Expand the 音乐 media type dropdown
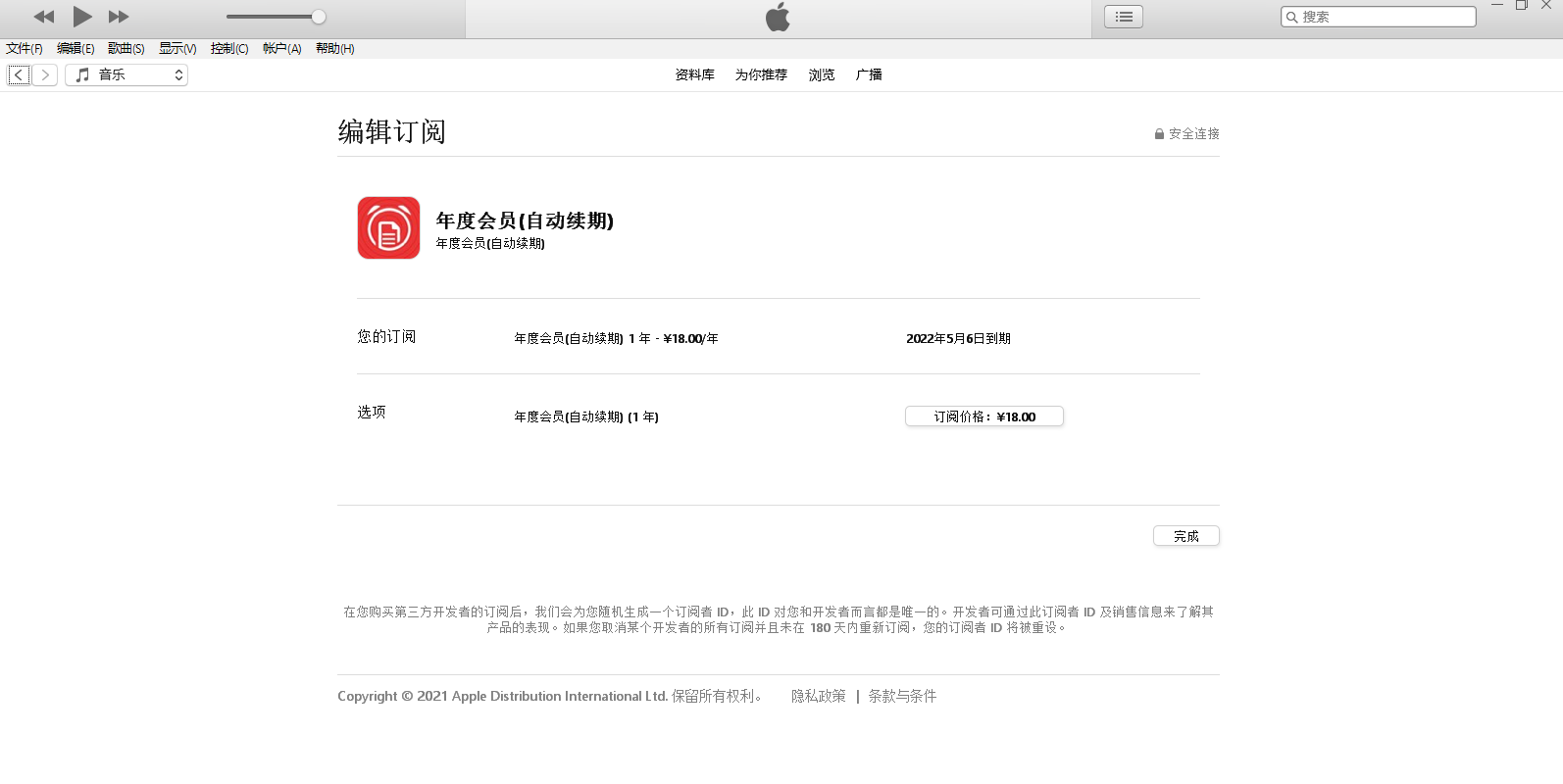 click(126, 74)
